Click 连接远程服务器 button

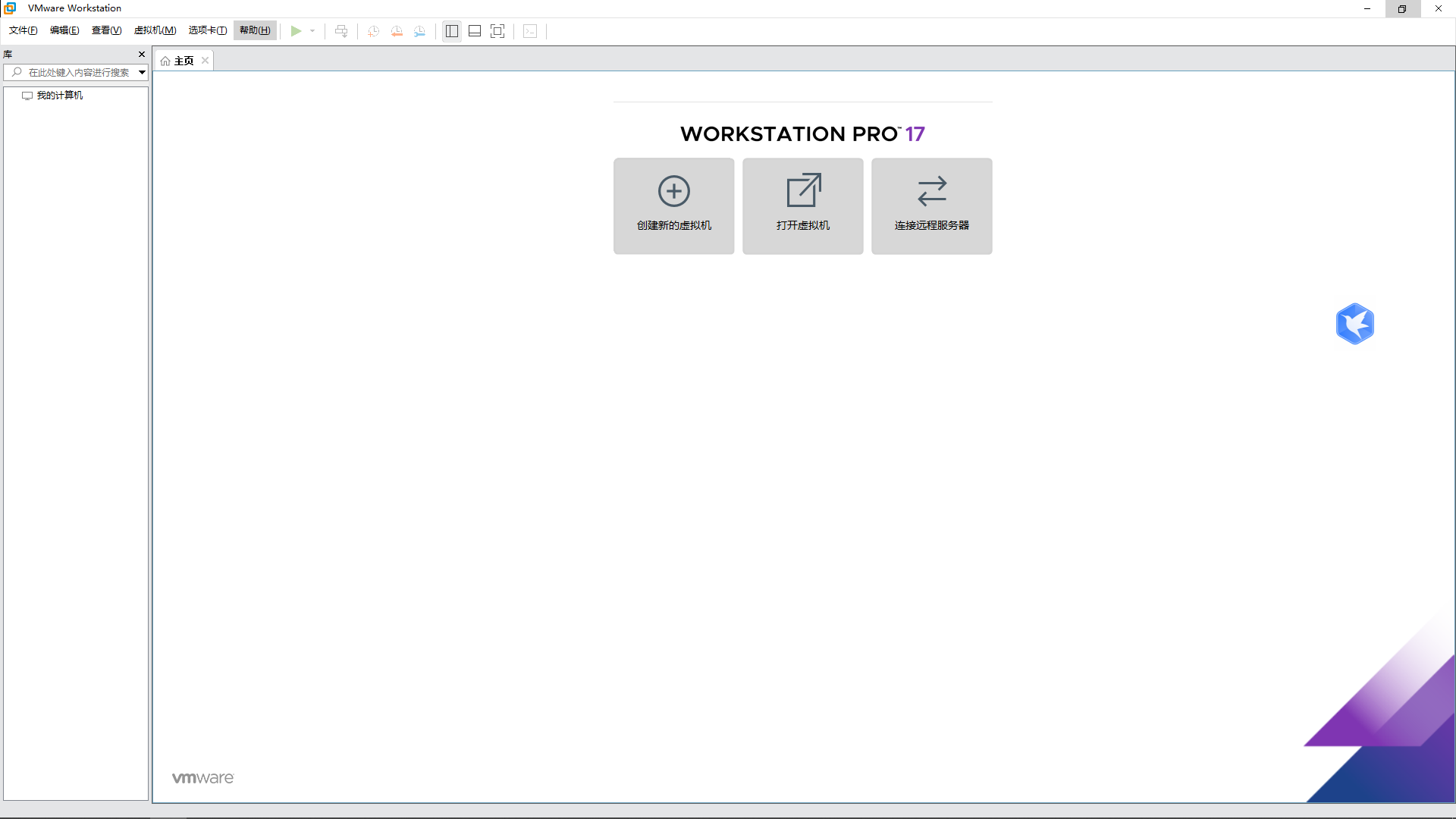click(x=931, y=206)
